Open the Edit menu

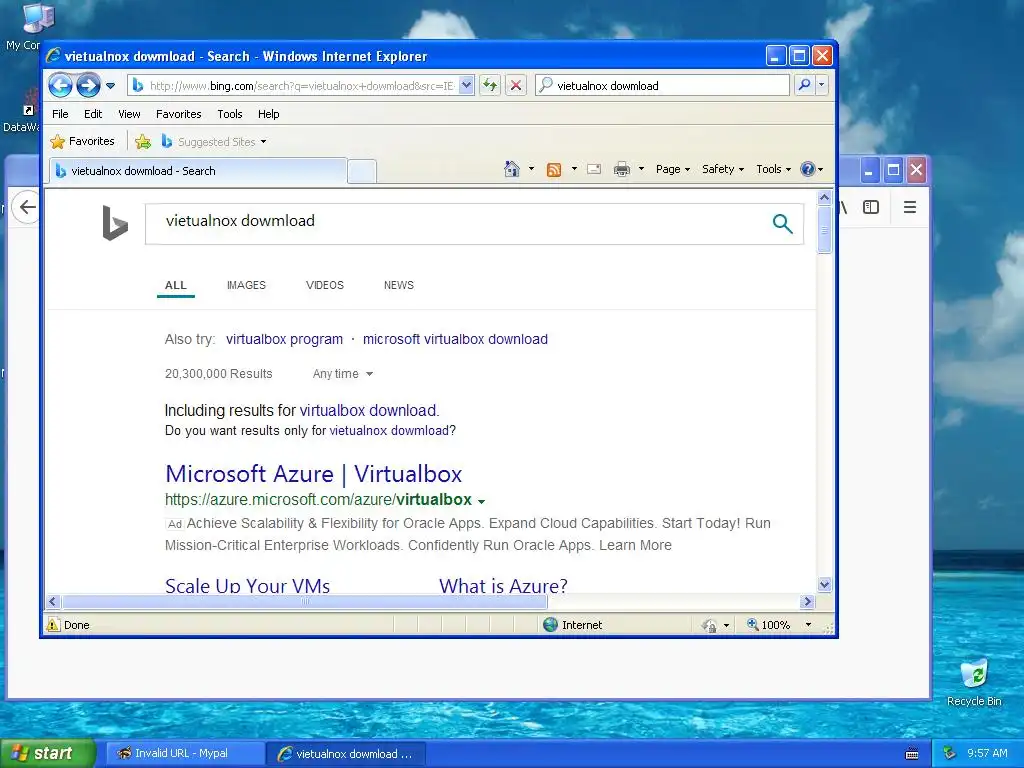pos(93,114)
